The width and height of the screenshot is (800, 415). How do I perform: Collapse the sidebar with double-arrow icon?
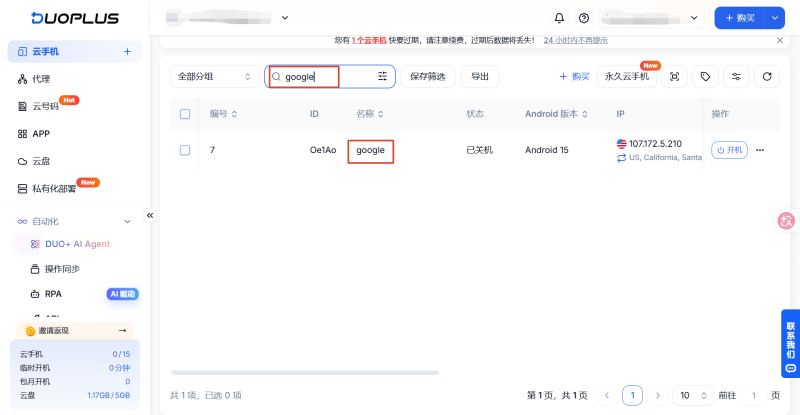(150, 215)
